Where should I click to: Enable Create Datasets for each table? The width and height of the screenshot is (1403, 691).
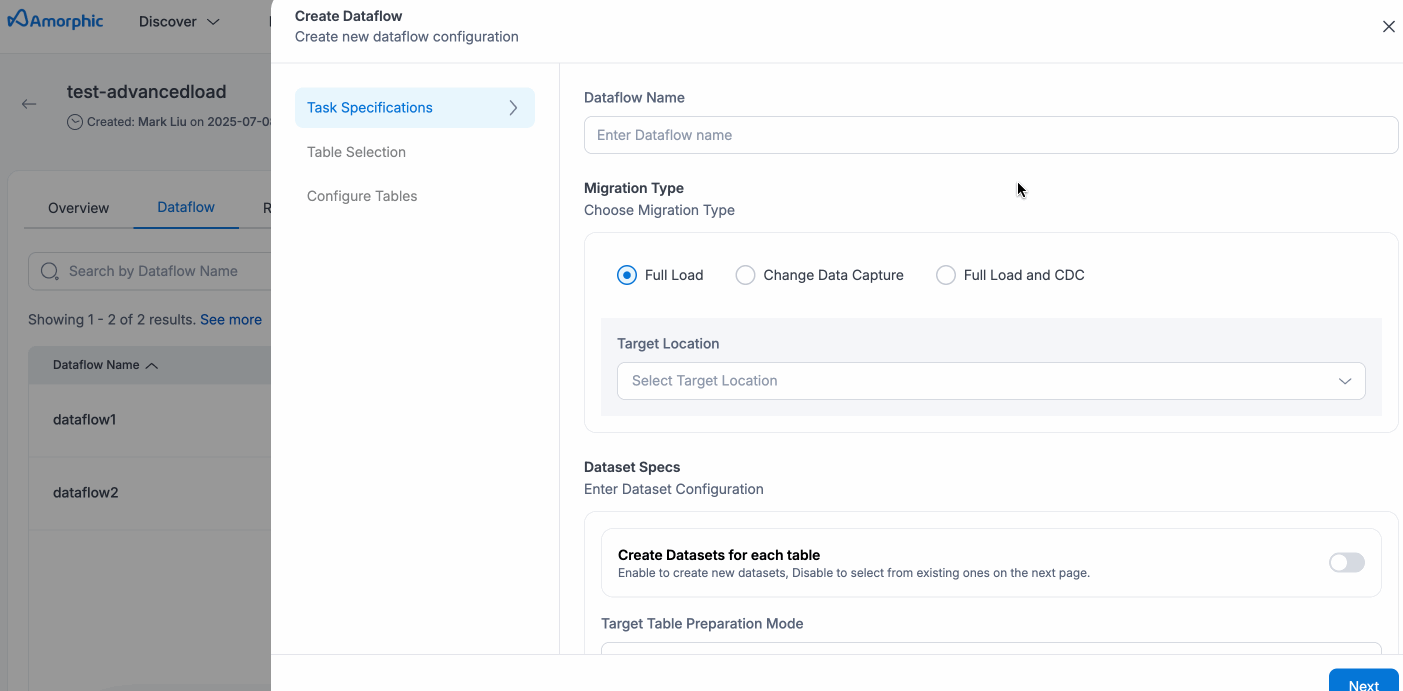[1346, 563]
